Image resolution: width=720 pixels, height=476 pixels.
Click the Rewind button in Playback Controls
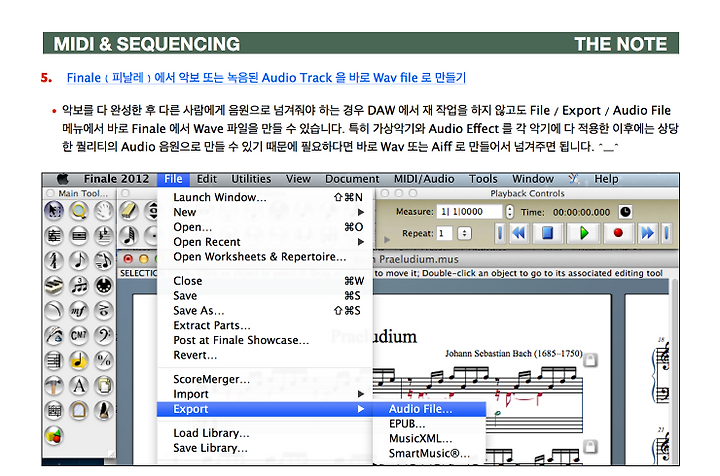point(519,233)
